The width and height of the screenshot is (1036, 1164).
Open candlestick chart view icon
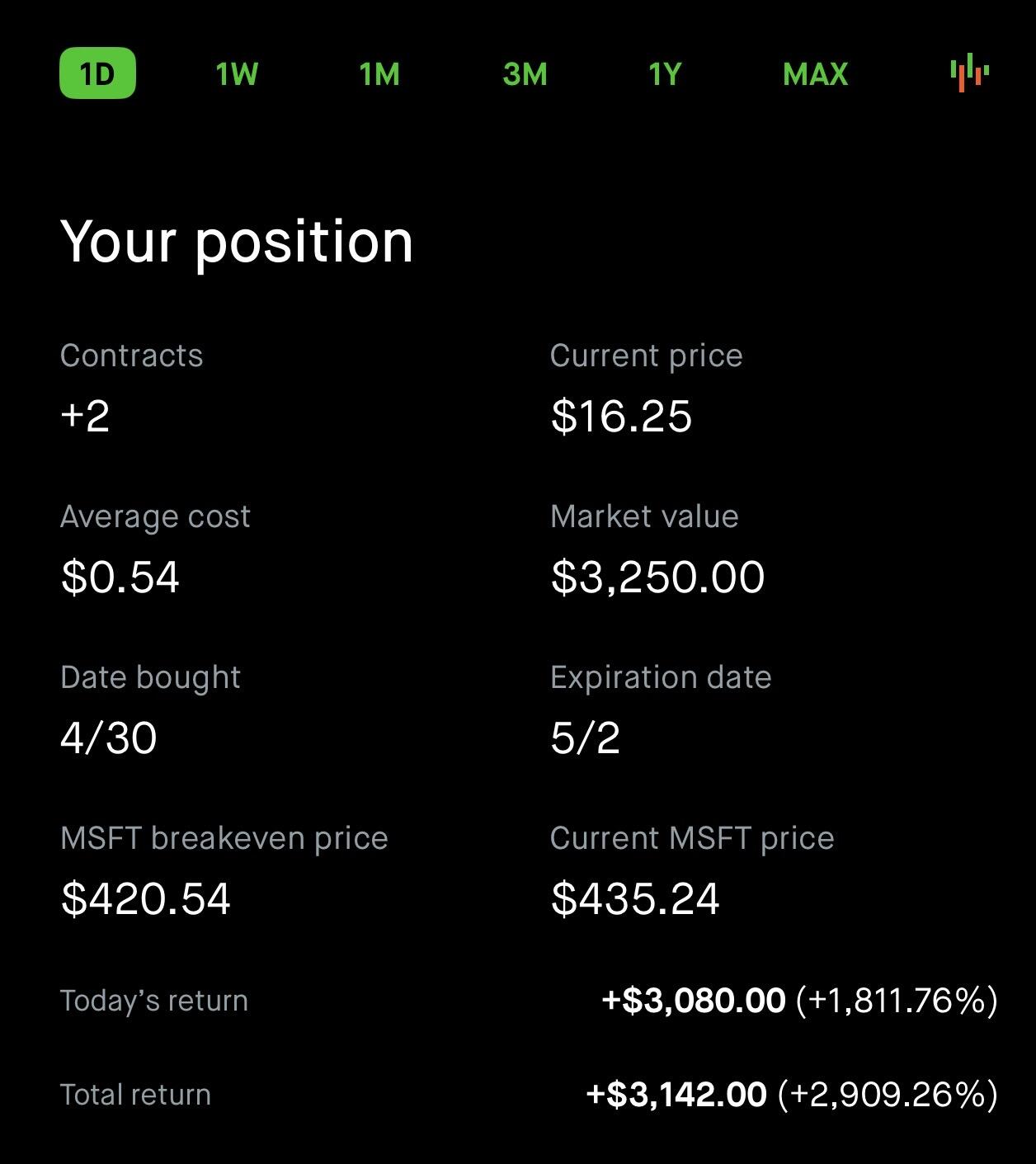pyautogui.click(x=969, y=73)
